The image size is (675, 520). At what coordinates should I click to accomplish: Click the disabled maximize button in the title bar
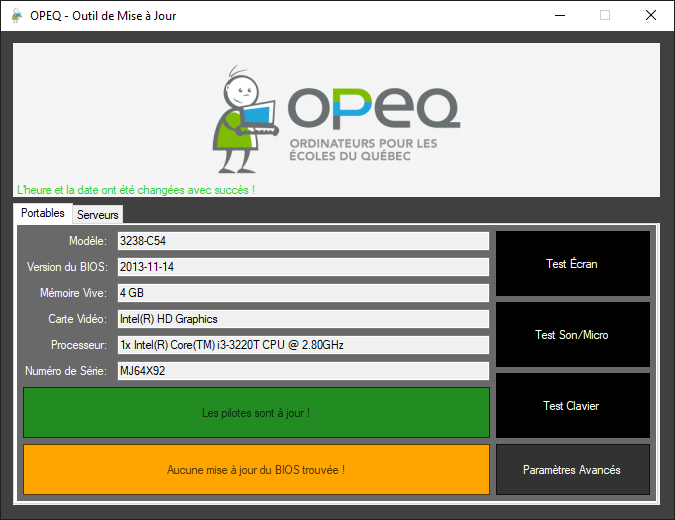point(605,15)
